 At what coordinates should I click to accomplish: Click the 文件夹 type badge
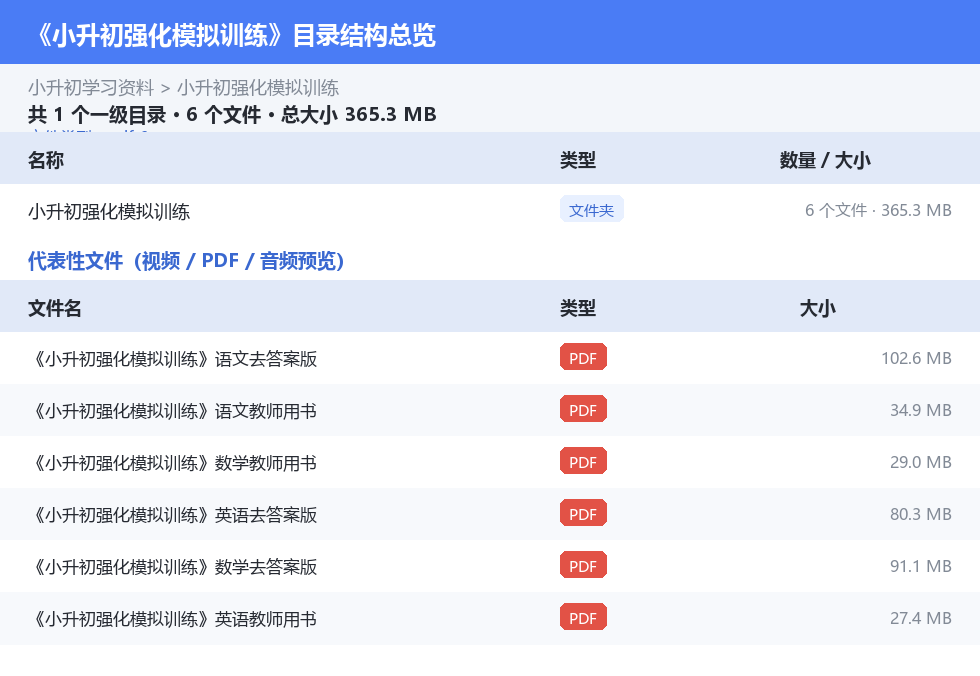(591, 210)
